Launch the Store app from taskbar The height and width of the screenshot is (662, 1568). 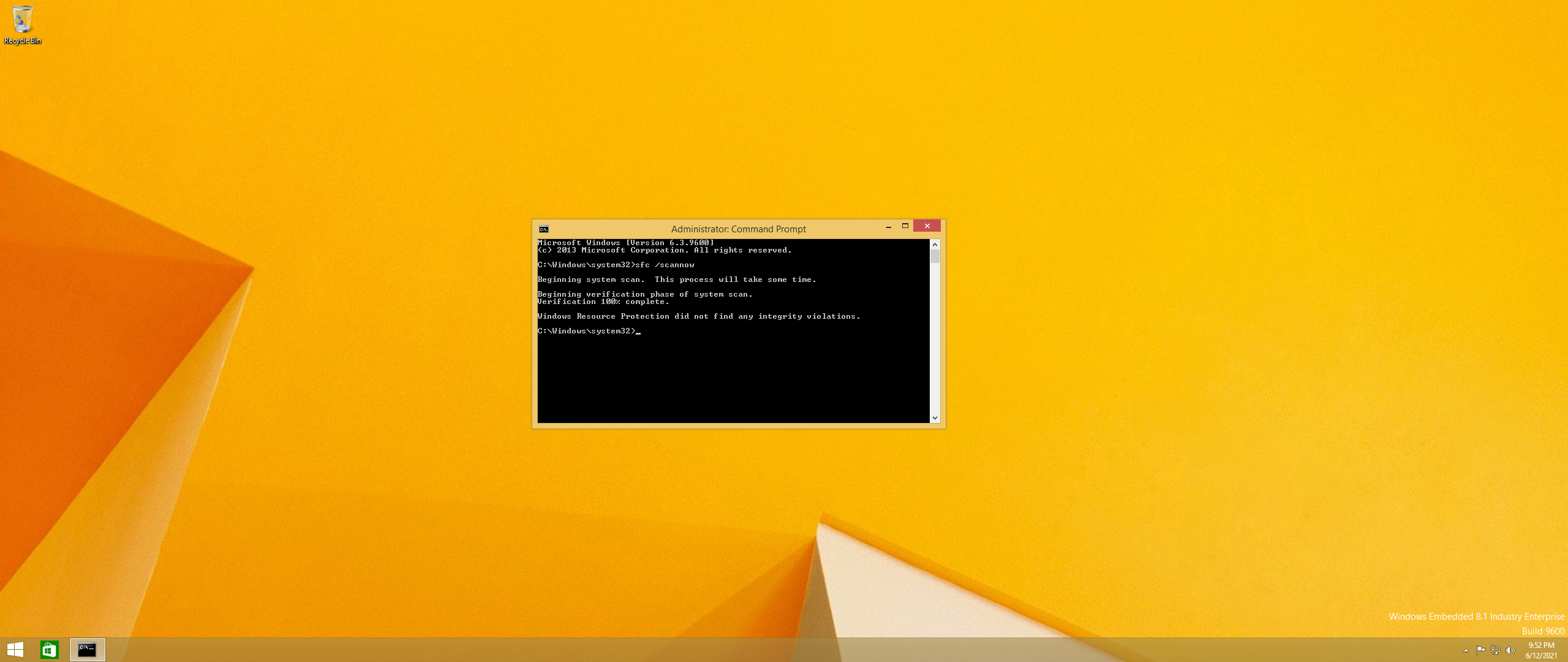pyautogui.click(x=50, y=650)
